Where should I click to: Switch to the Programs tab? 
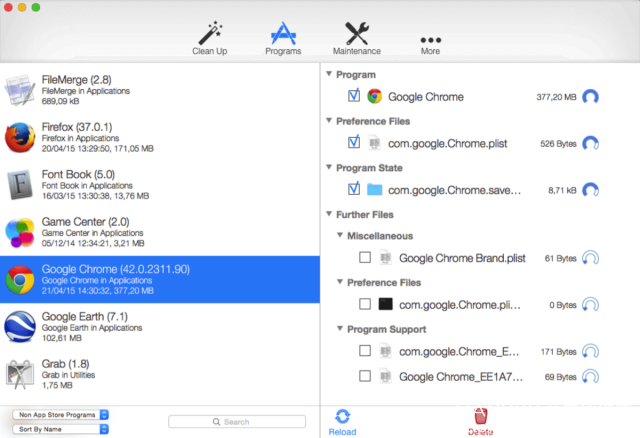(283, 38)
